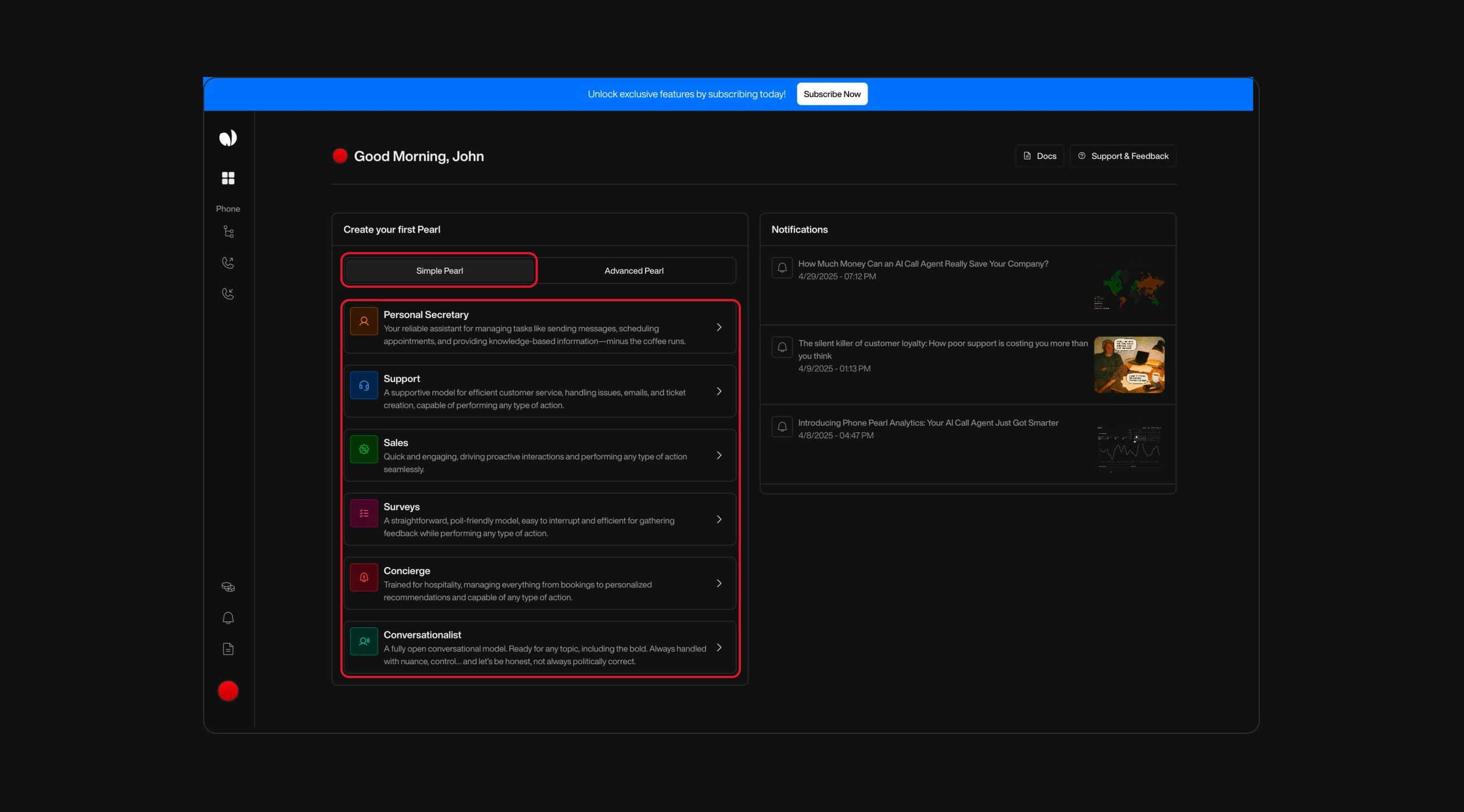
Task: Click the Subscribe Now button
Action: 831,94
